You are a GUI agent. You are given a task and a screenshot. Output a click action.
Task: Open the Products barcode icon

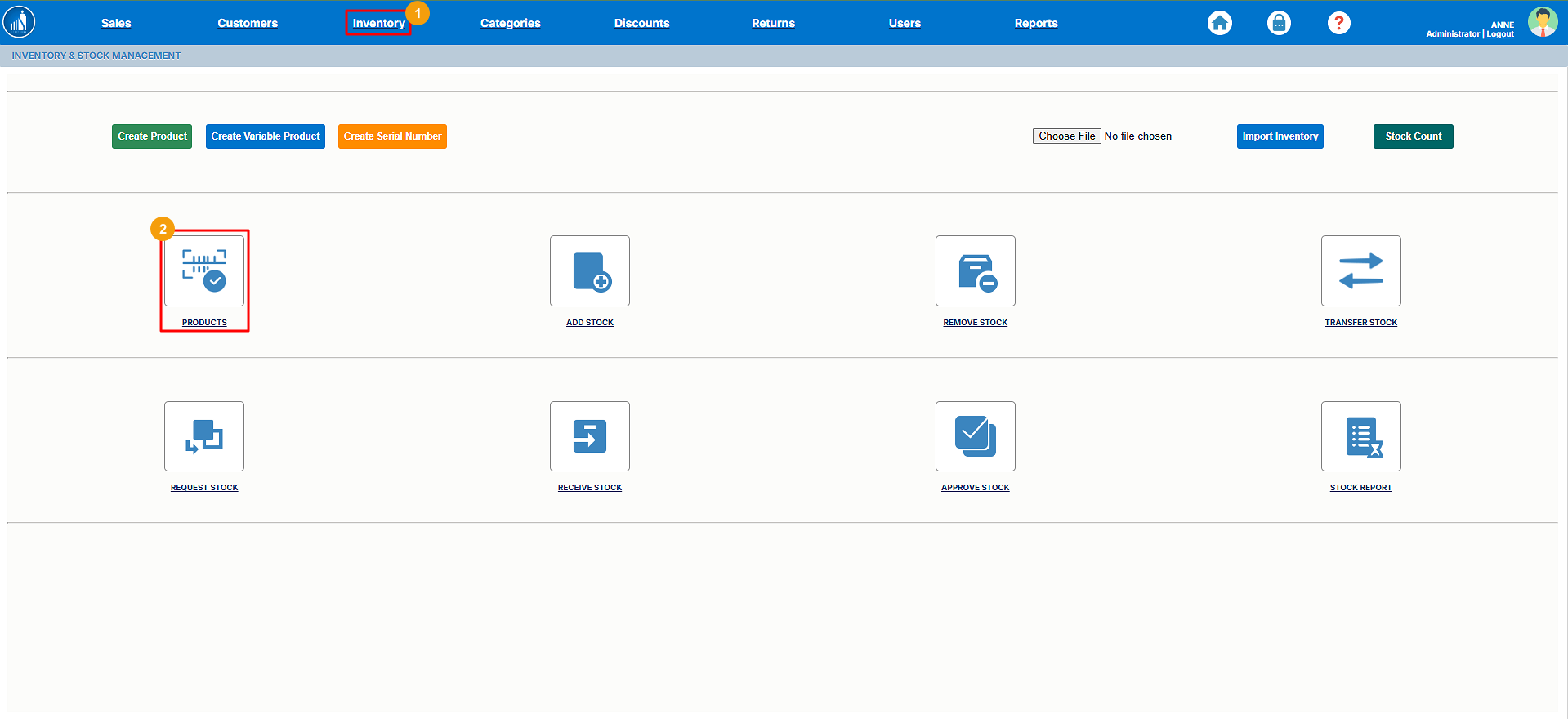204,271
